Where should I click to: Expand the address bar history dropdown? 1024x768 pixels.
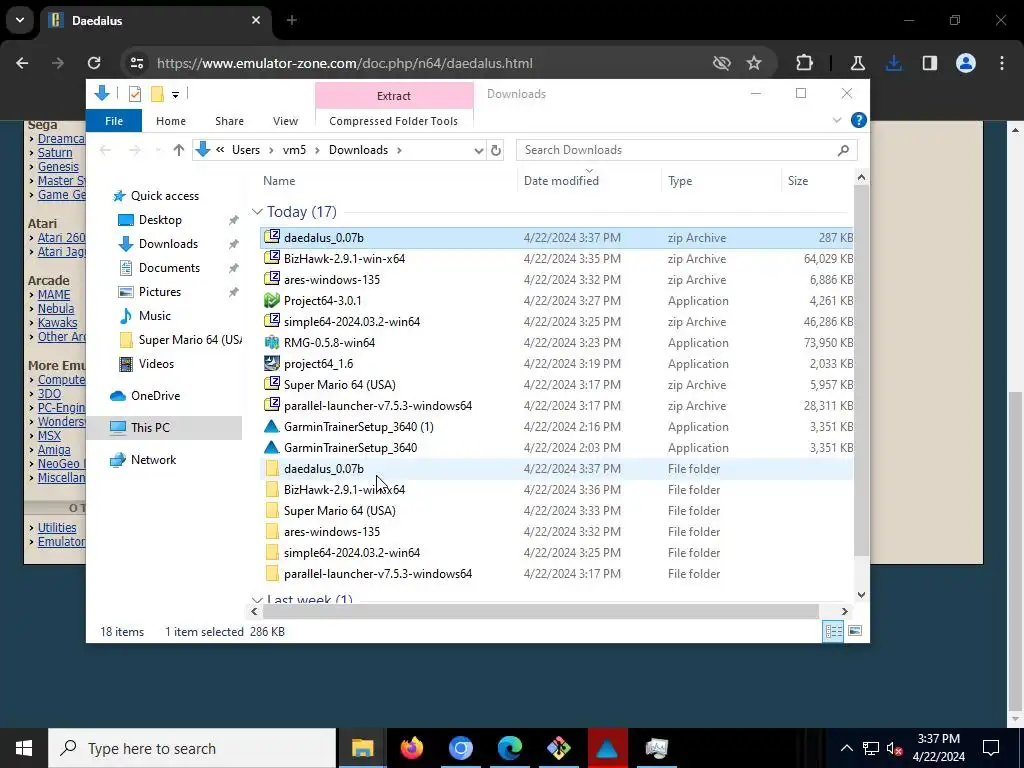[x=479, y=150]
